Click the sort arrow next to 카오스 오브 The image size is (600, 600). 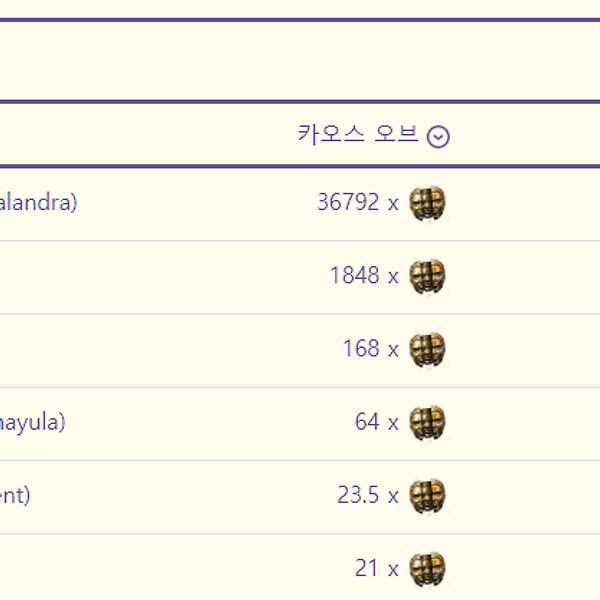(438, 137)
